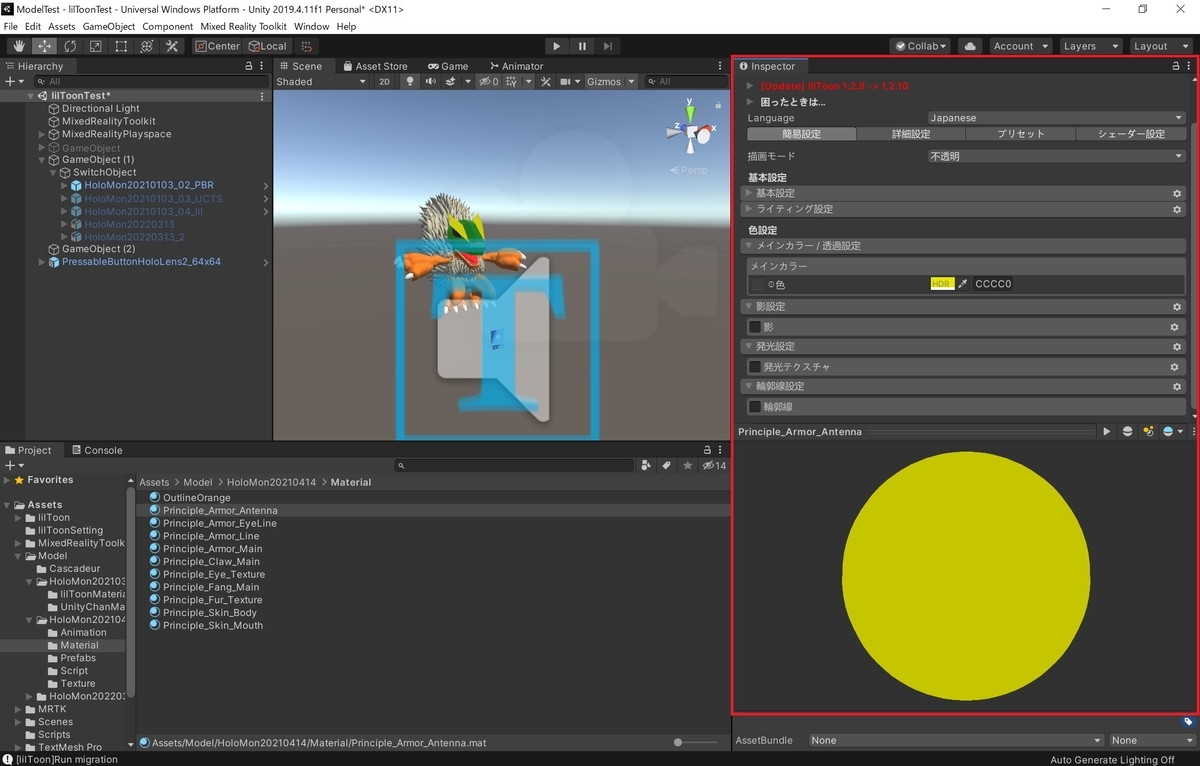Start Play mode
The width and height of the screenshot is (1200, 766).
pyautogui.click(x=556, y=46)
